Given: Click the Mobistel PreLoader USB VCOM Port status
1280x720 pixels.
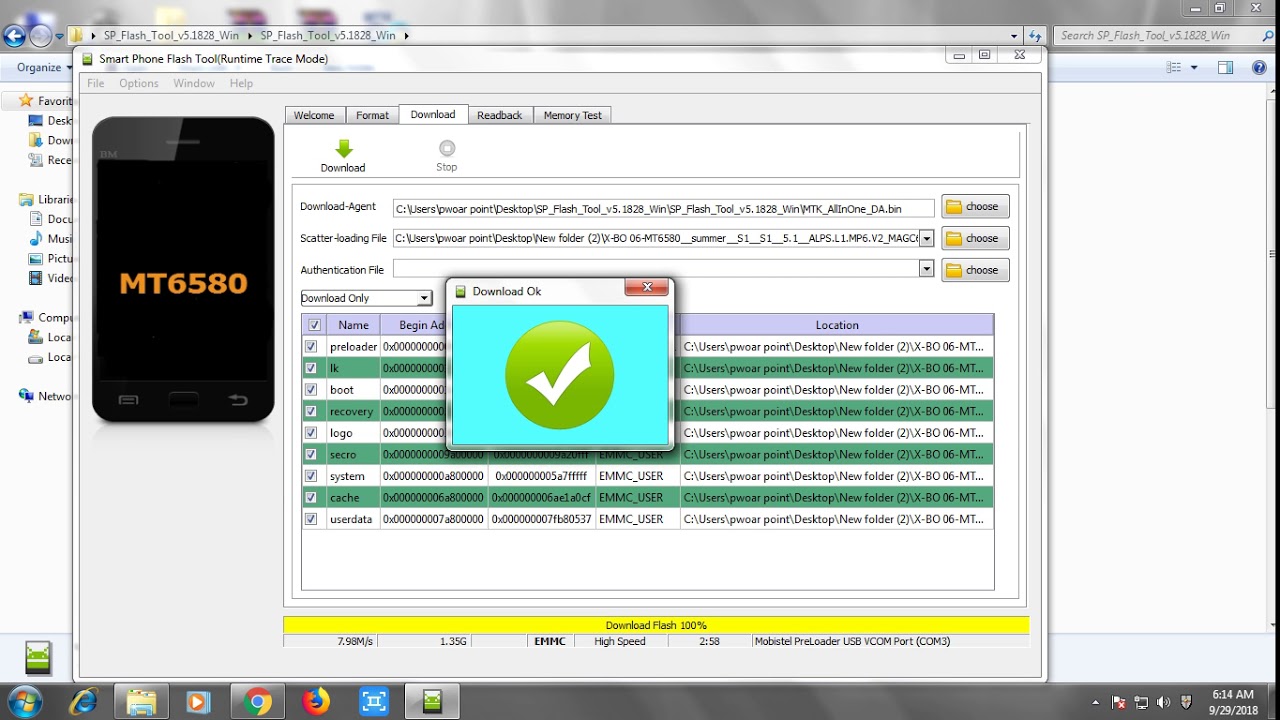Looking at the screenshot, I should coord(853,641).
